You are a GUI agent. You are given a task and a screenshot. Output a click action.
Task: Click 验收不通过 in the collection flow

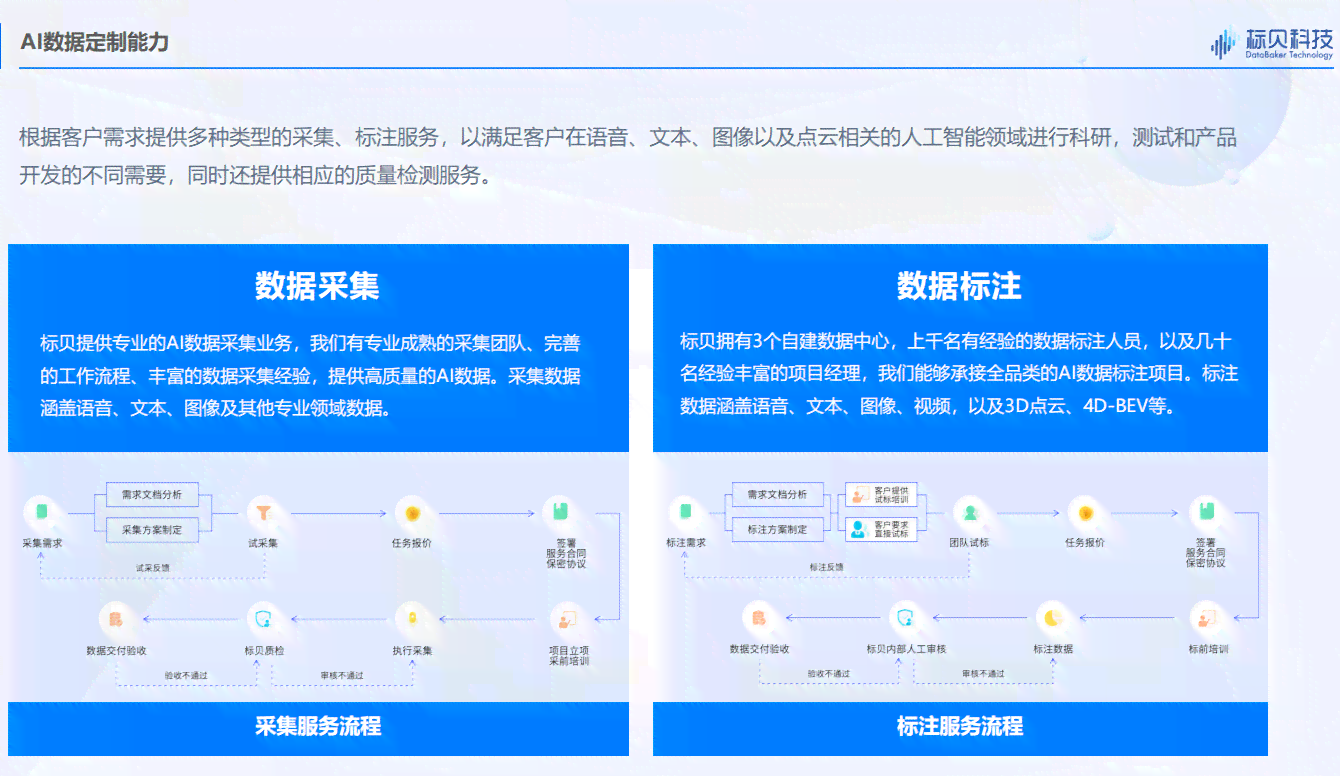tap(187, 675)
